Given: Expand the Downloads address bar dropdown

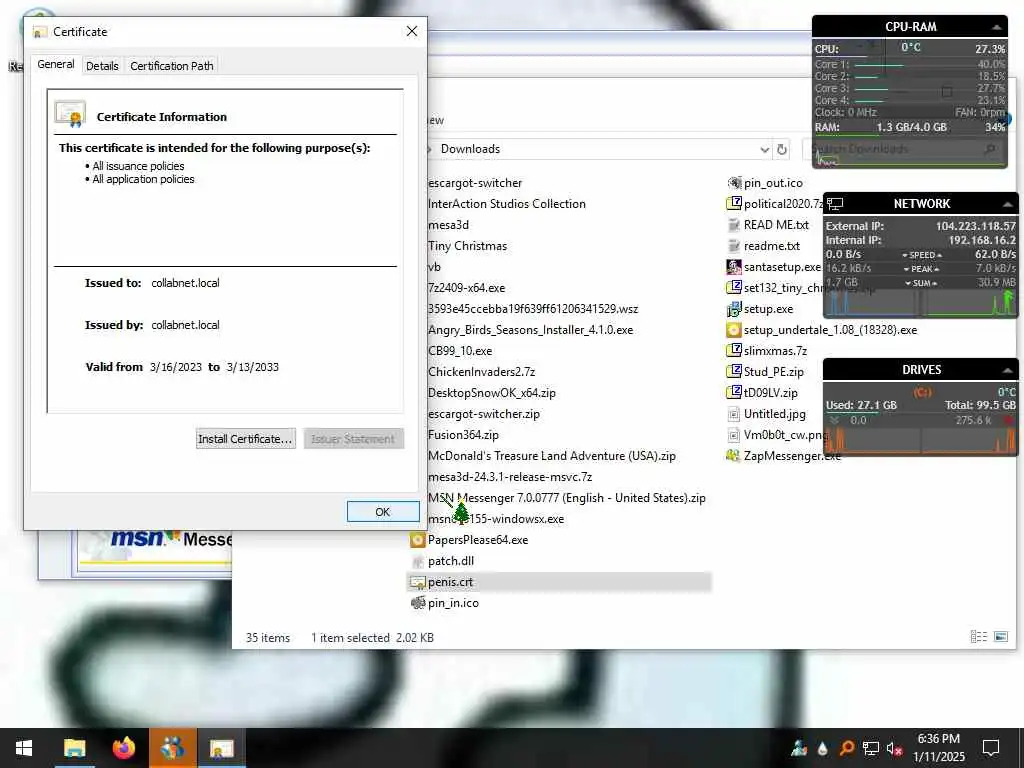Looking at the screenshot, I should pyautogui.click(x=764, y=150).
